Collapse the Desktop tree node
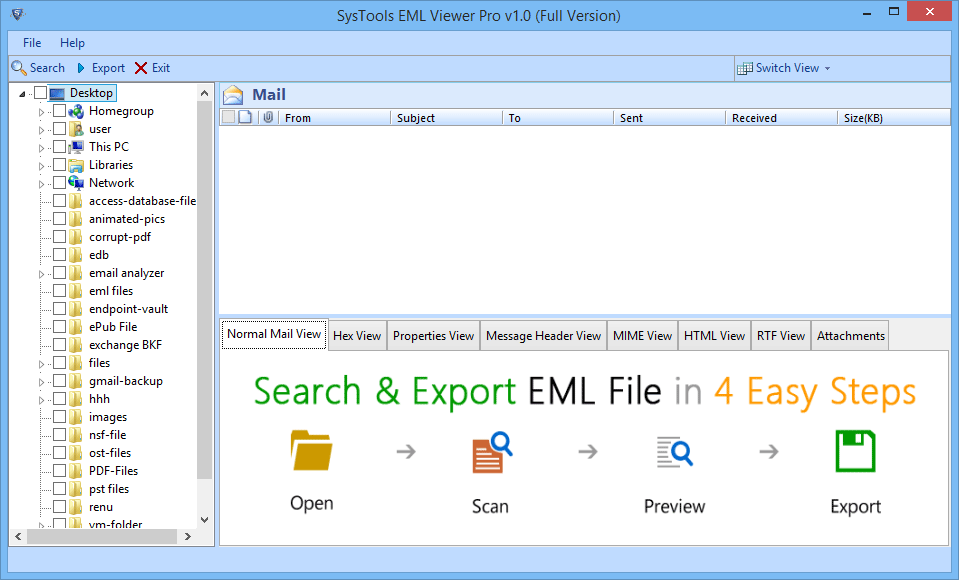The image size is (959, 580). coord(22,94)
